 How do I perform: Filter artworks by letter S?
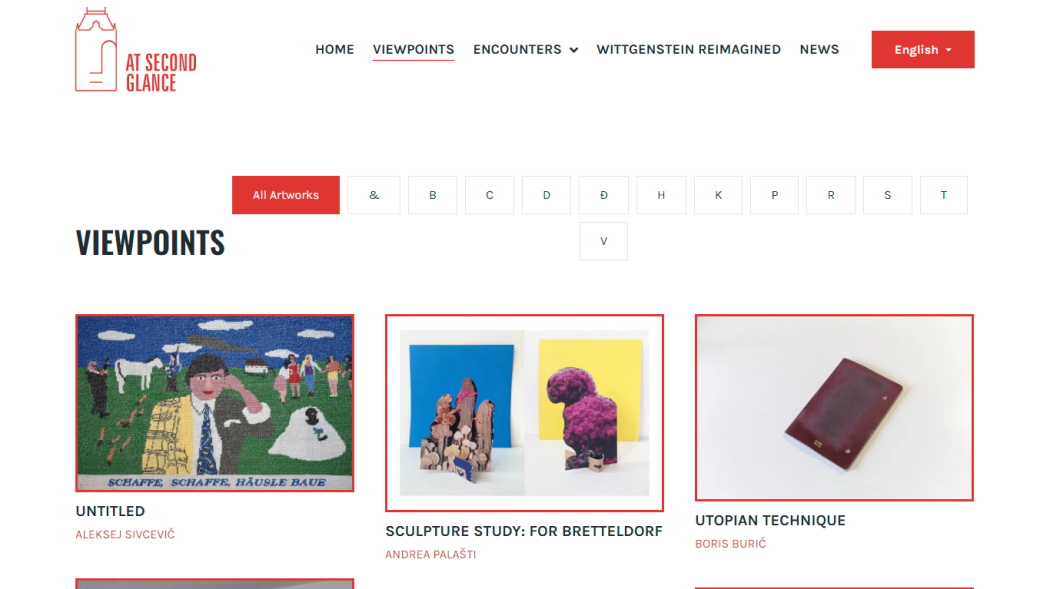(x=887, y=195)
